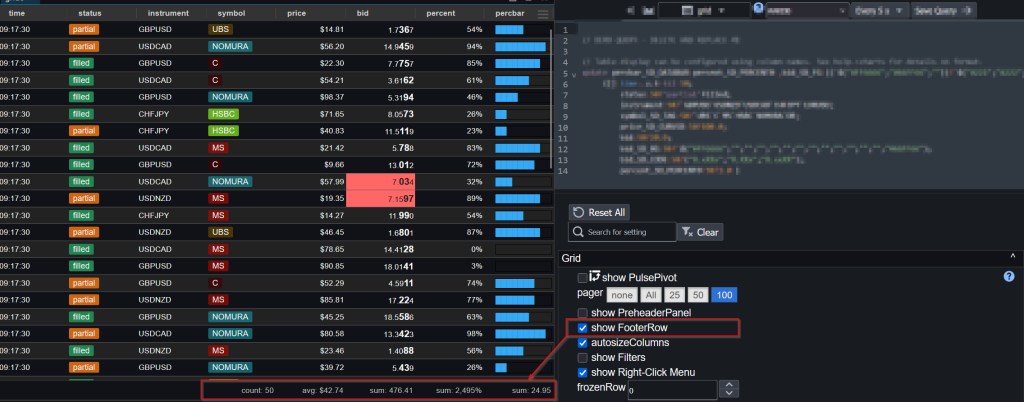The width and height of the screenshot is (1024, 402).
Task: Toggle autosizeColumns checkbox
Action: [x=583, y=342]
